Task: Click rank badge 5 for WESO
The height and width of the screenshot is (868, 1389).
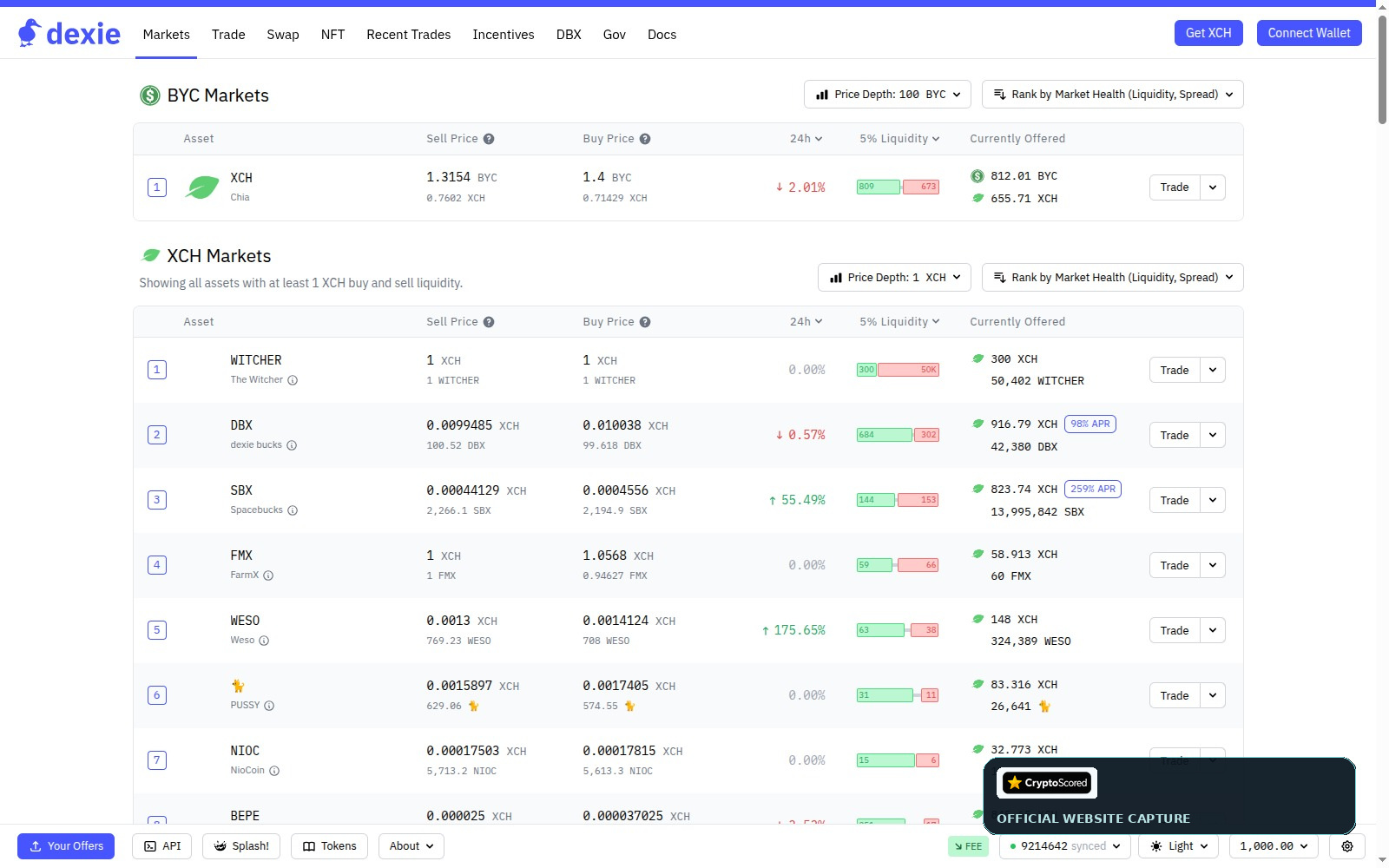Action: click(x=157, y=630)
